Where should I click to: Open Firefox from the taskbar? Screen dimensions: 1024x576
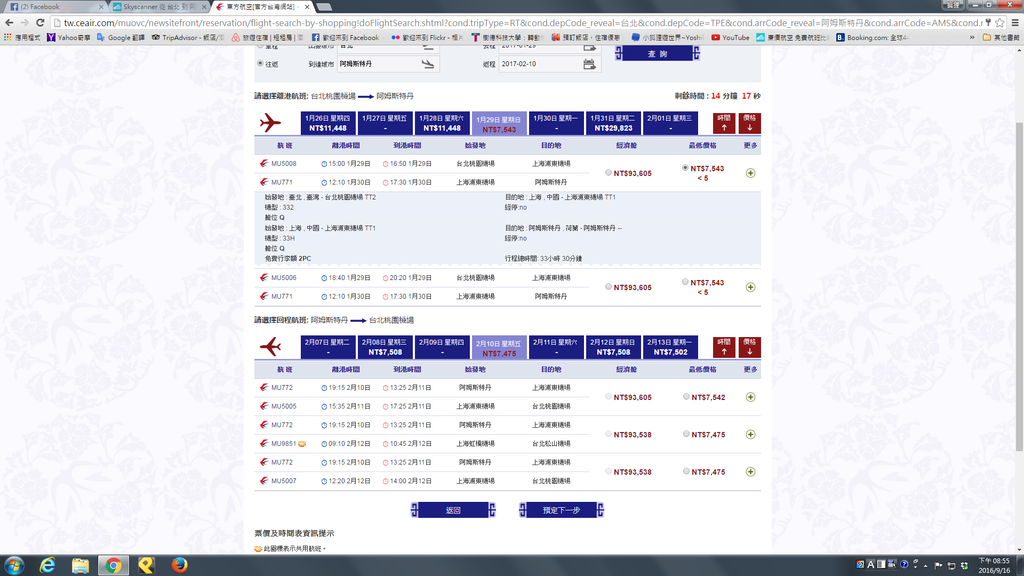click(x=180, y=565)
